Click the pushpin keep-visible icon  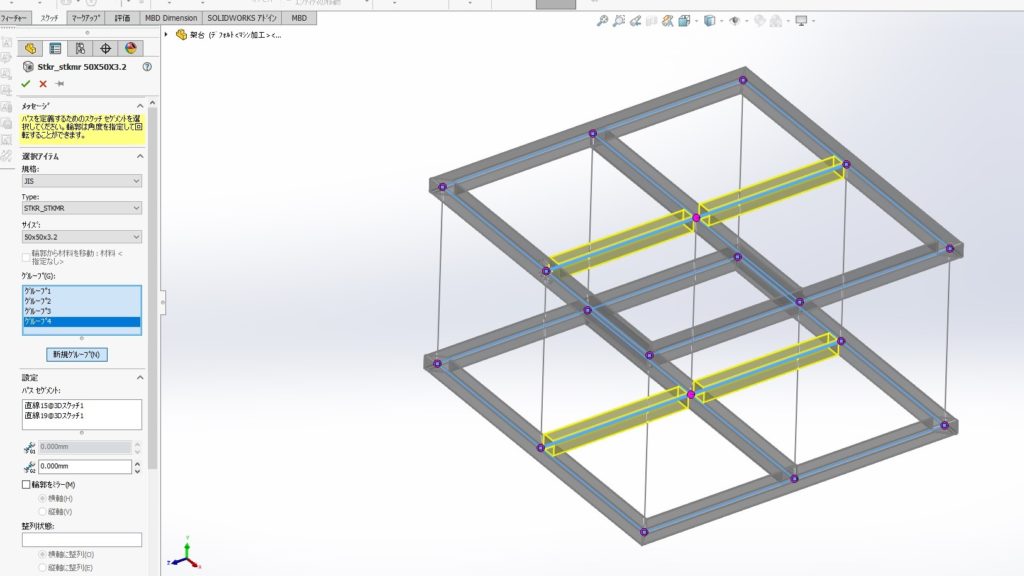click(60, 84)
